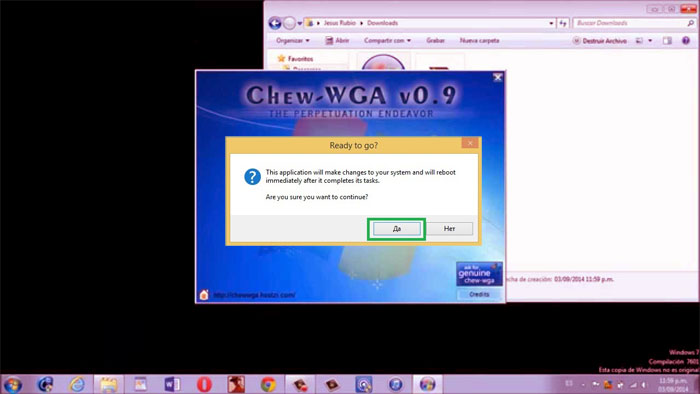
Task: Decline by clicking the Нет button
Action: pos(449,229)
